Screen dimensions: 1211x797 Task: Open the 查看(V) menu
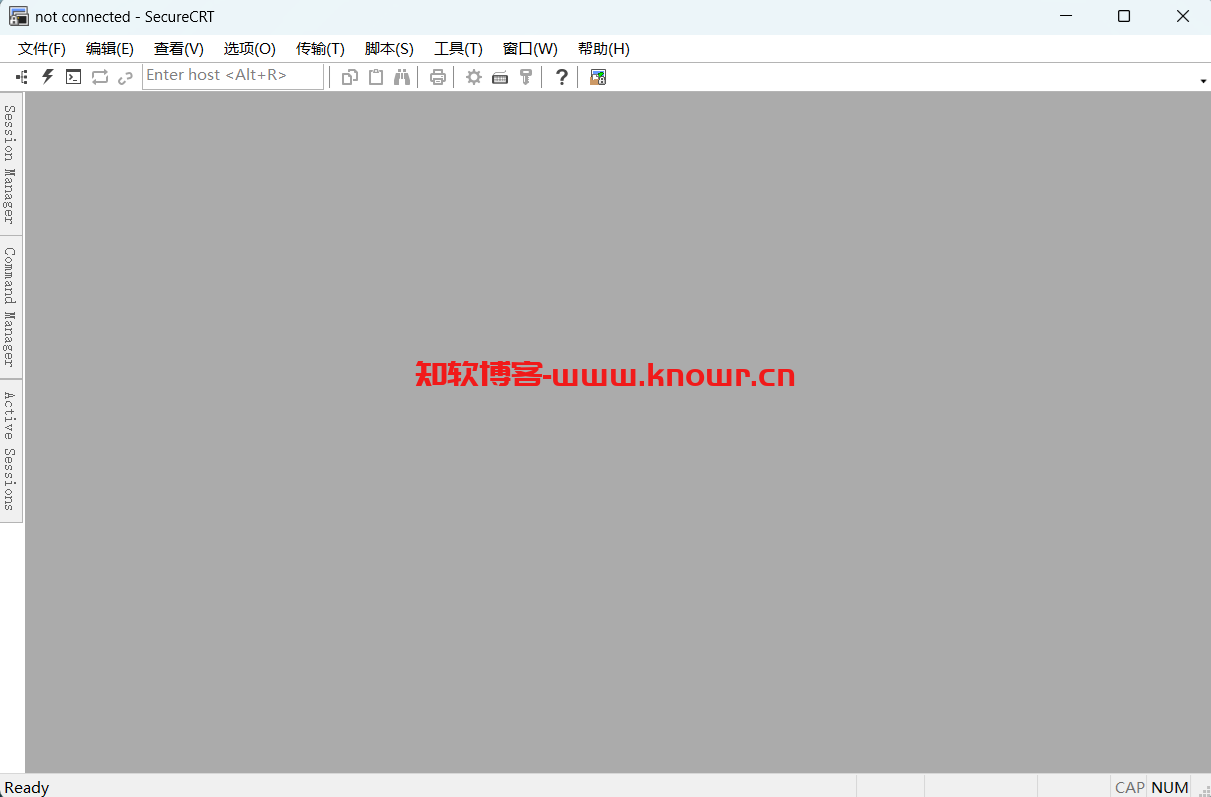point(179,48)
